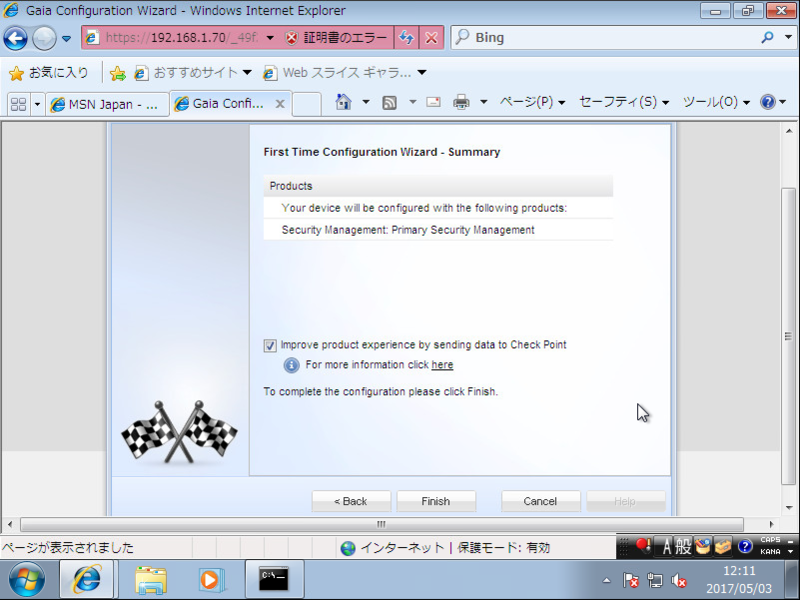Viewport: 800px width, 600px height.
Task: Click the IME help question icon
Action: [745, 547]
